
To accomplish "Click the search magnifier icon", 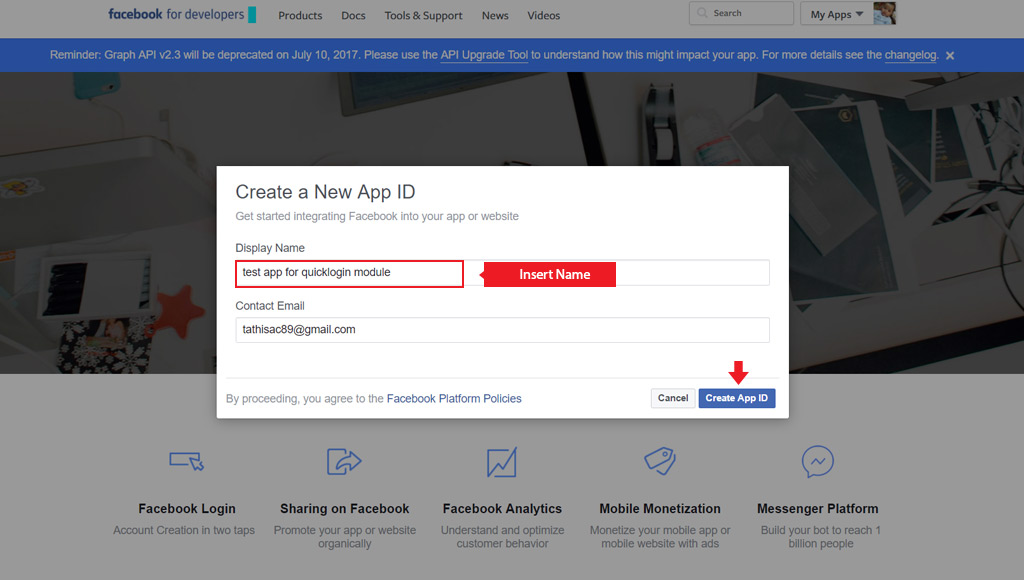I will point(702,13).
